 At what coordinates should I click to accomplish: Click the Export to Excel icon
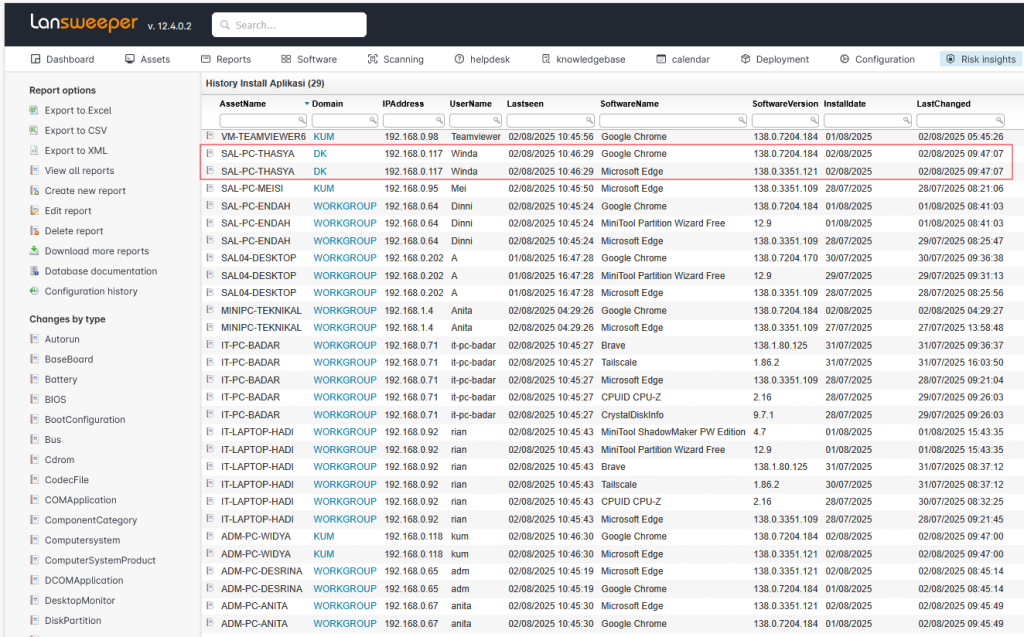pos(34,110)
